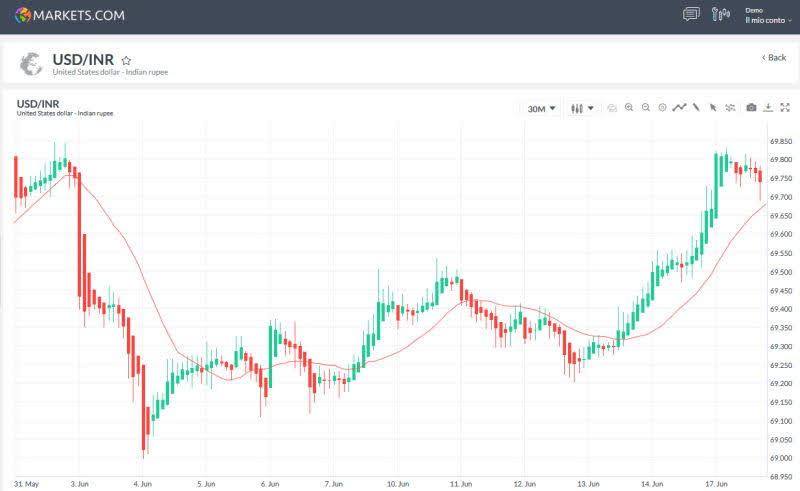Zoom in on the chart
Viewport: 800px width, 491px height.
(x=629, y=108)
